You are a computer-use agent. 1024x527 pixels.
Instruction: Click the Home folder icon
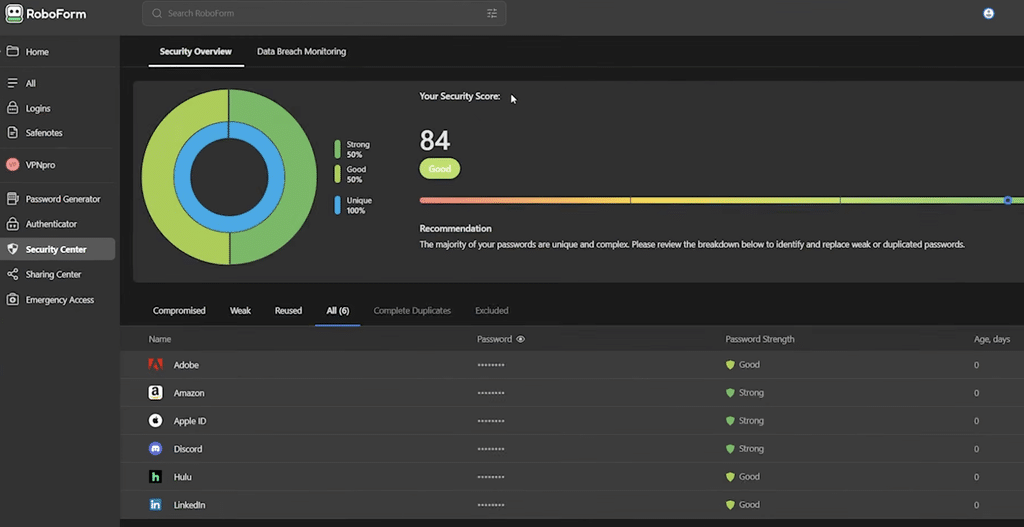tap(12, 52)
